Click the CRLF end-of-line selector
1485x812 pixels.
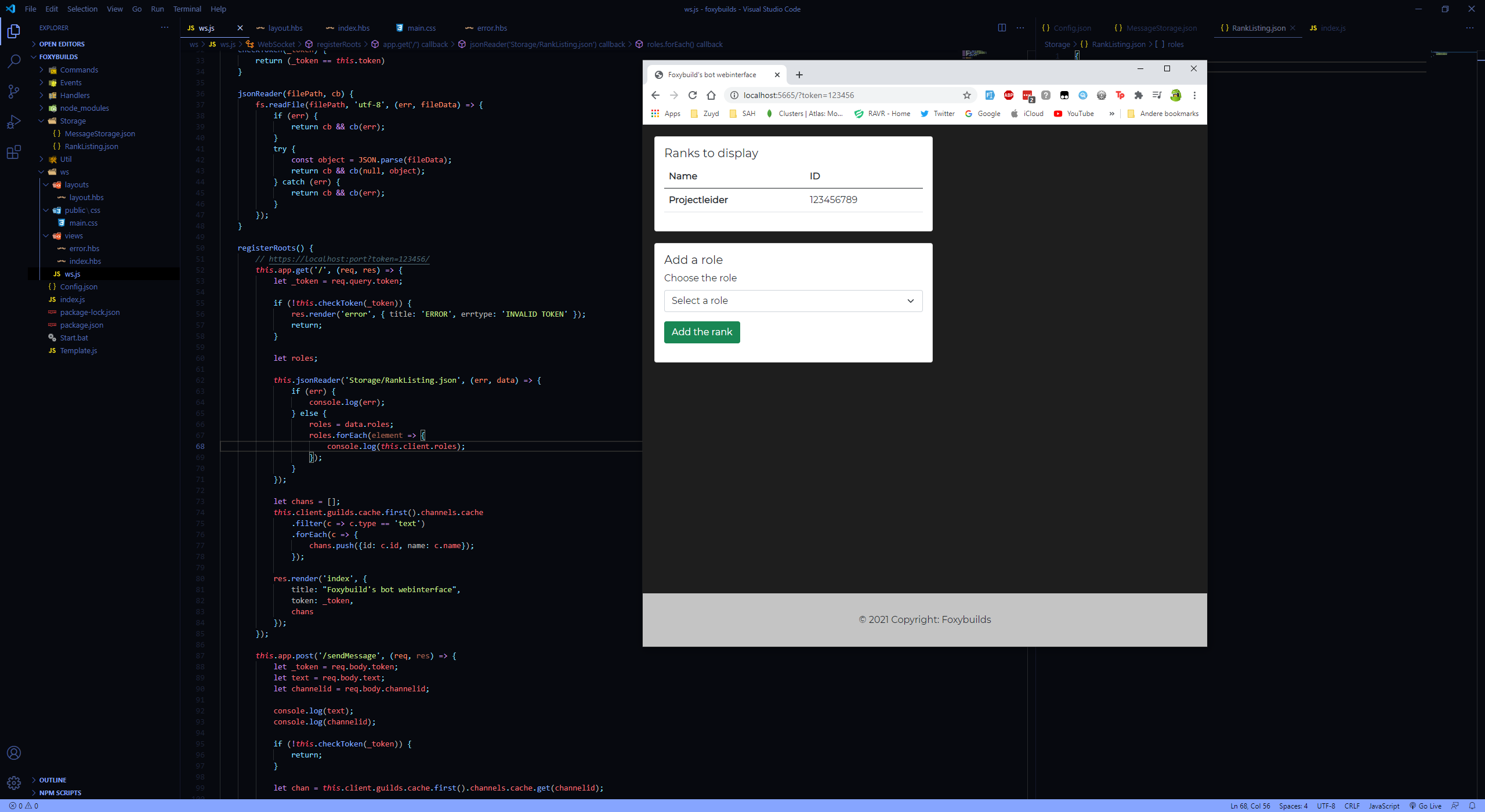pos(1352,806)
